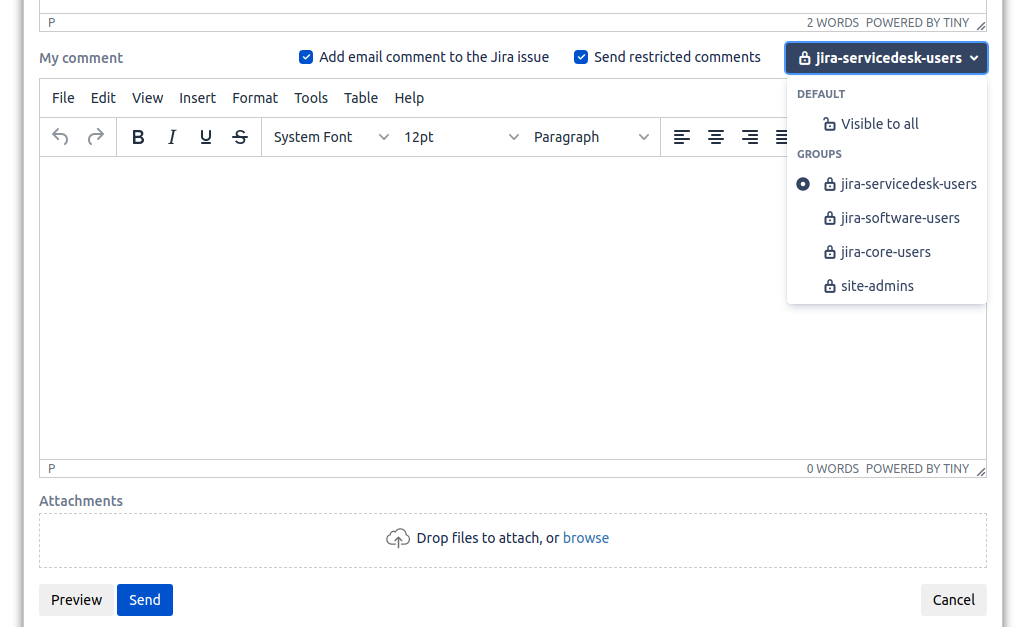Uncheck Add email comment to the Jira issue
This screenshot has width=1019, height=627.
click(306, 57)
